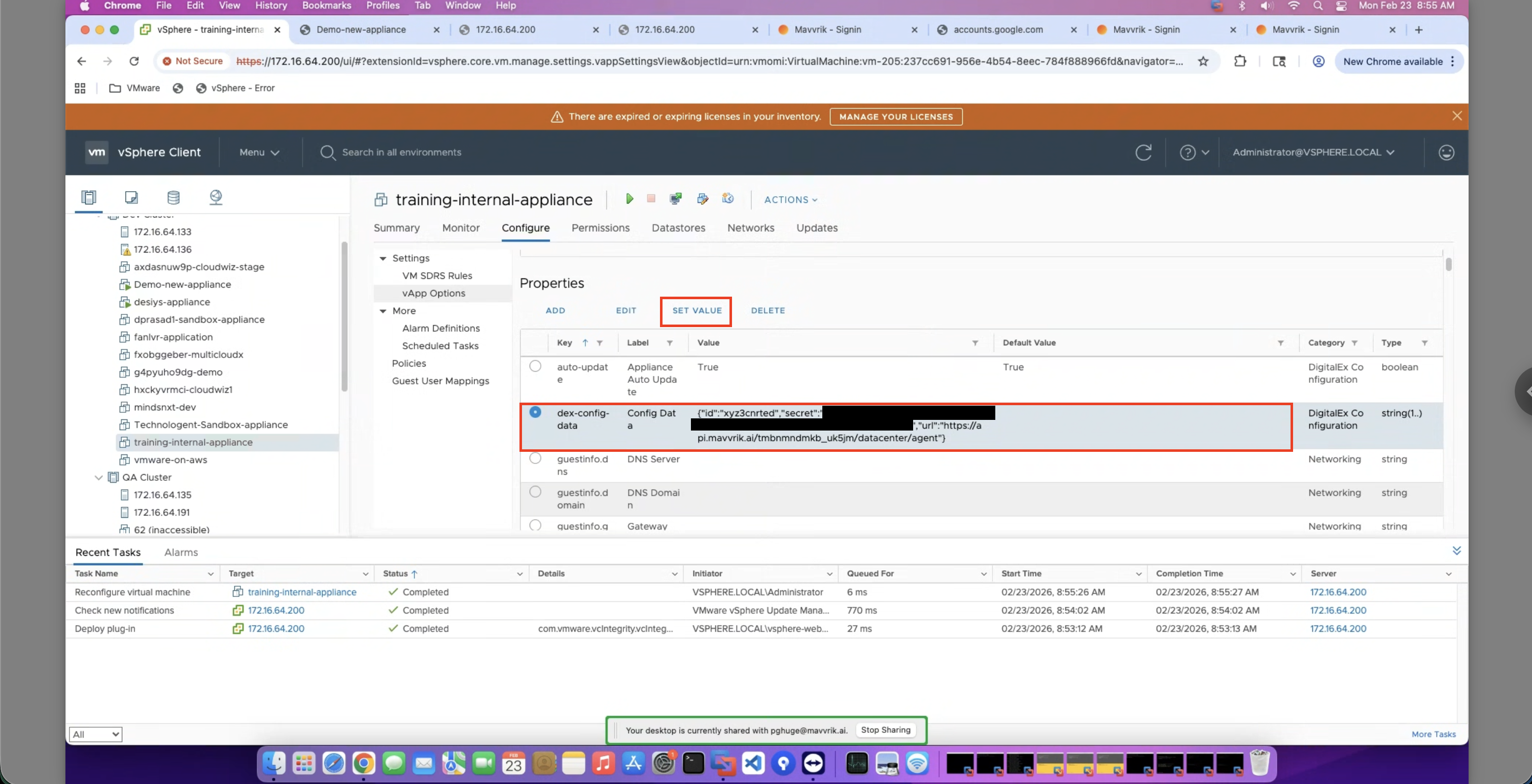
Task: Click the vSphere refresh icon in header
Action: (x=1143, y=153)
